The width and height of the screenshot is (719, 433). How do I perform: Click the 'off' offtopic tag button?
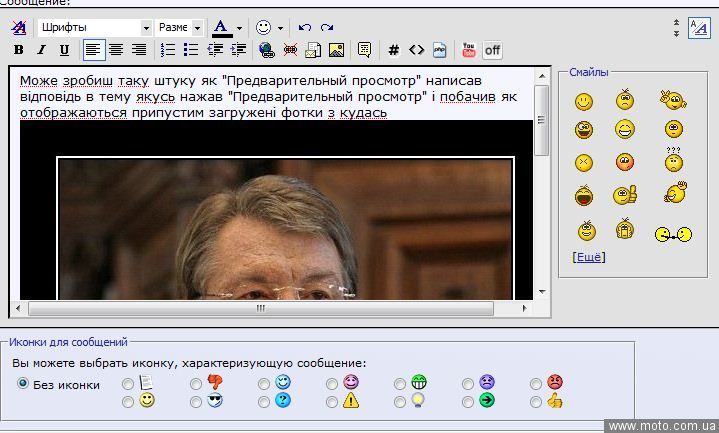coord(492,50)
